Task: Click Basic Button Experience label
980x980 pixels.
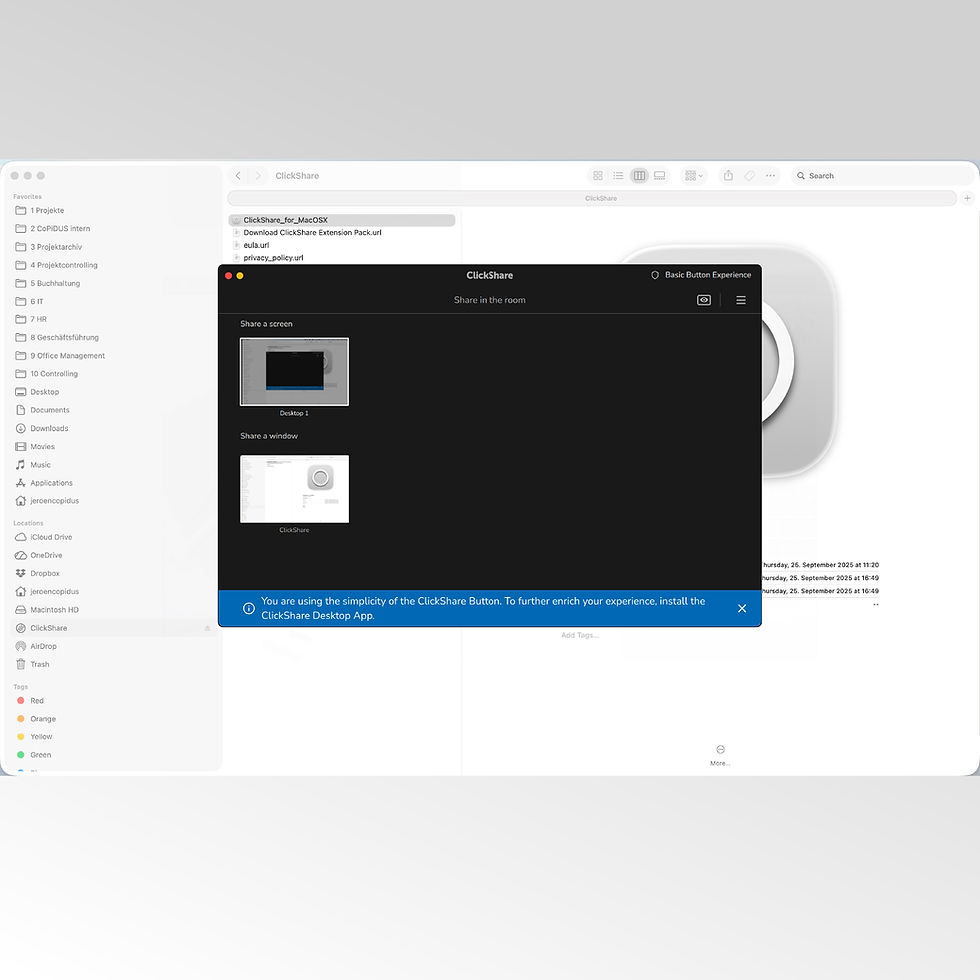Action: (x=708, y=275)
